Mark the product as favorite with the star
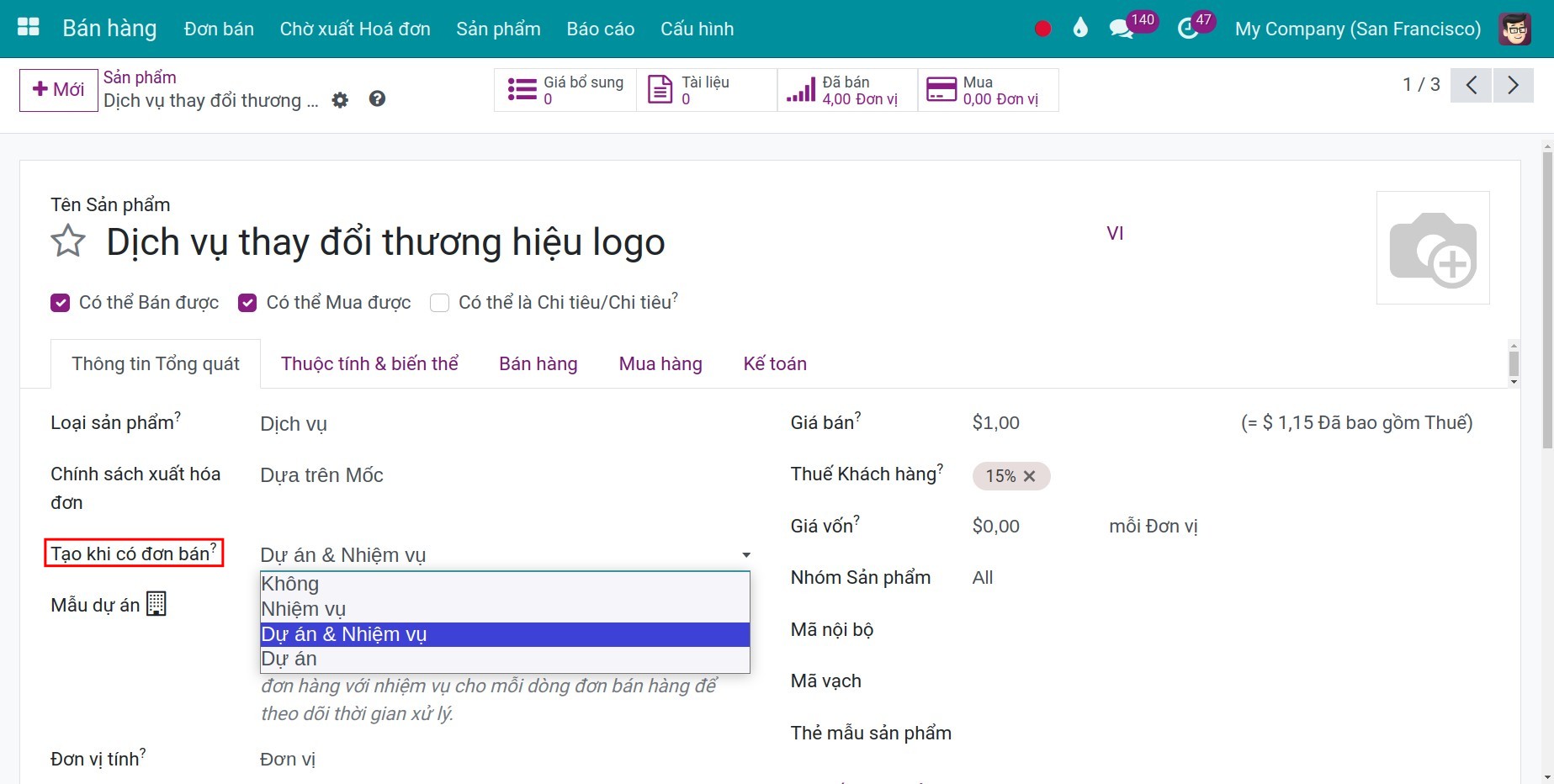Viewport: 1554px width, 784px height. pyautogui.click(x=67, y=241)
